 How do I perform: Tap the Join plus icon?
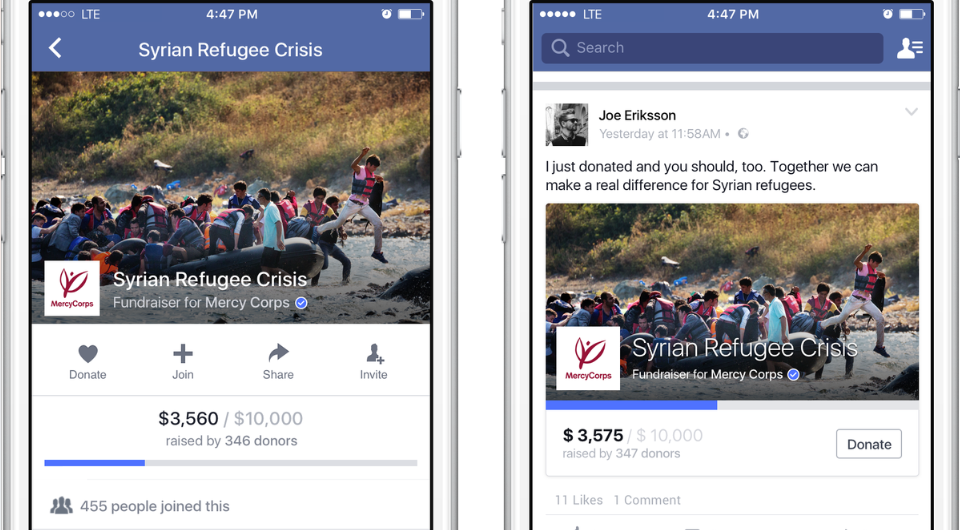click(182, 353)
